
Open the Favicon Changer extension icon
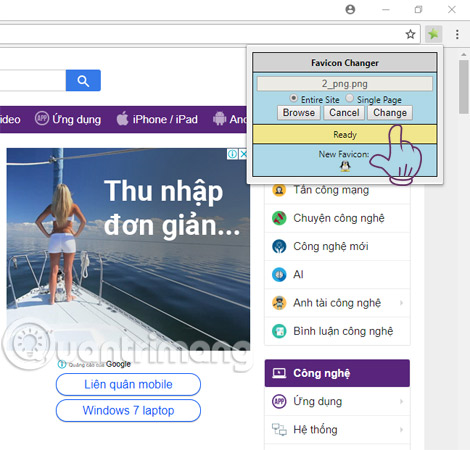pos(433,34)
